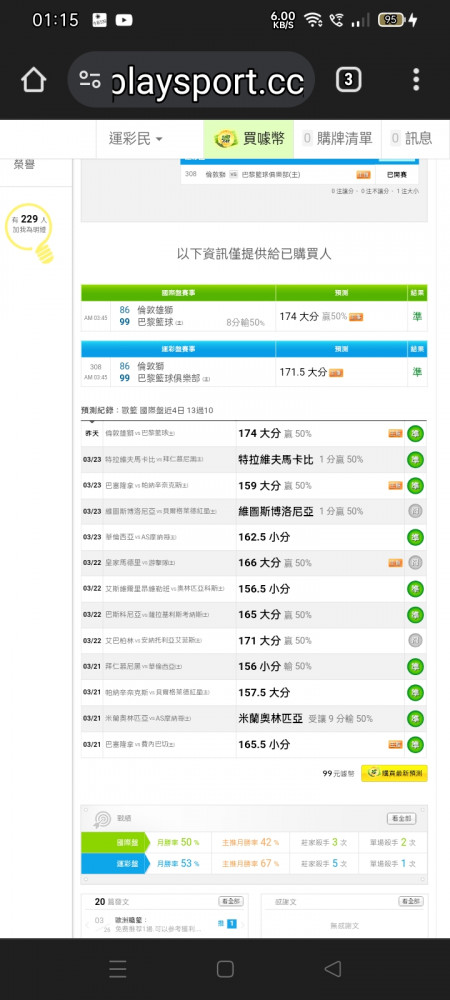The image size is (450, 1000).
Task: Tap the Android home square button
Action: click(225, 969)
